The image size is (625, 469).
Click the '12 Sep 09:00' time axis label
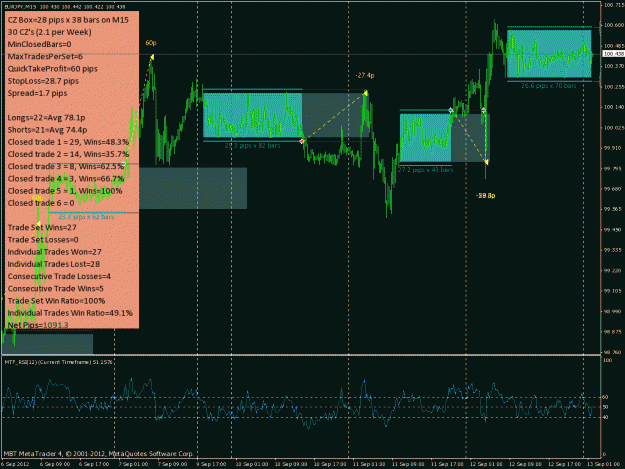[x=525, y=464]
